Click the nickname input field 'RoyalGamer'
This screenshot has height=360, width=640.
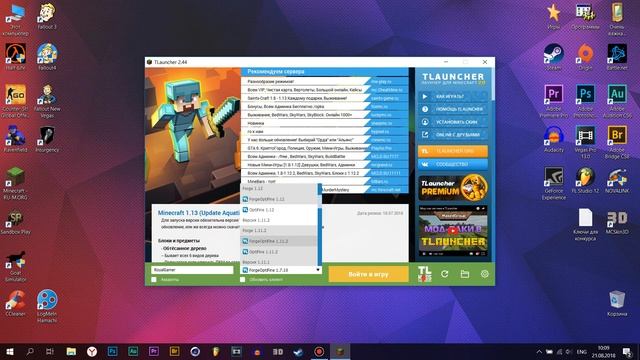[192, 270]
